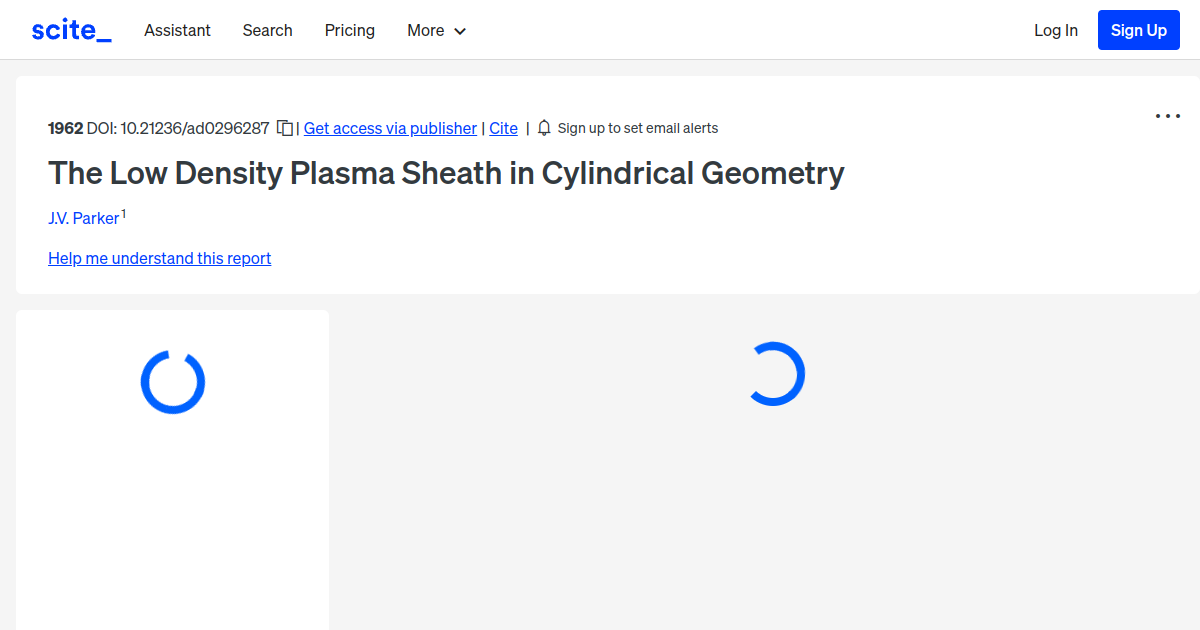Open Help me understand this report

(159, 258)
